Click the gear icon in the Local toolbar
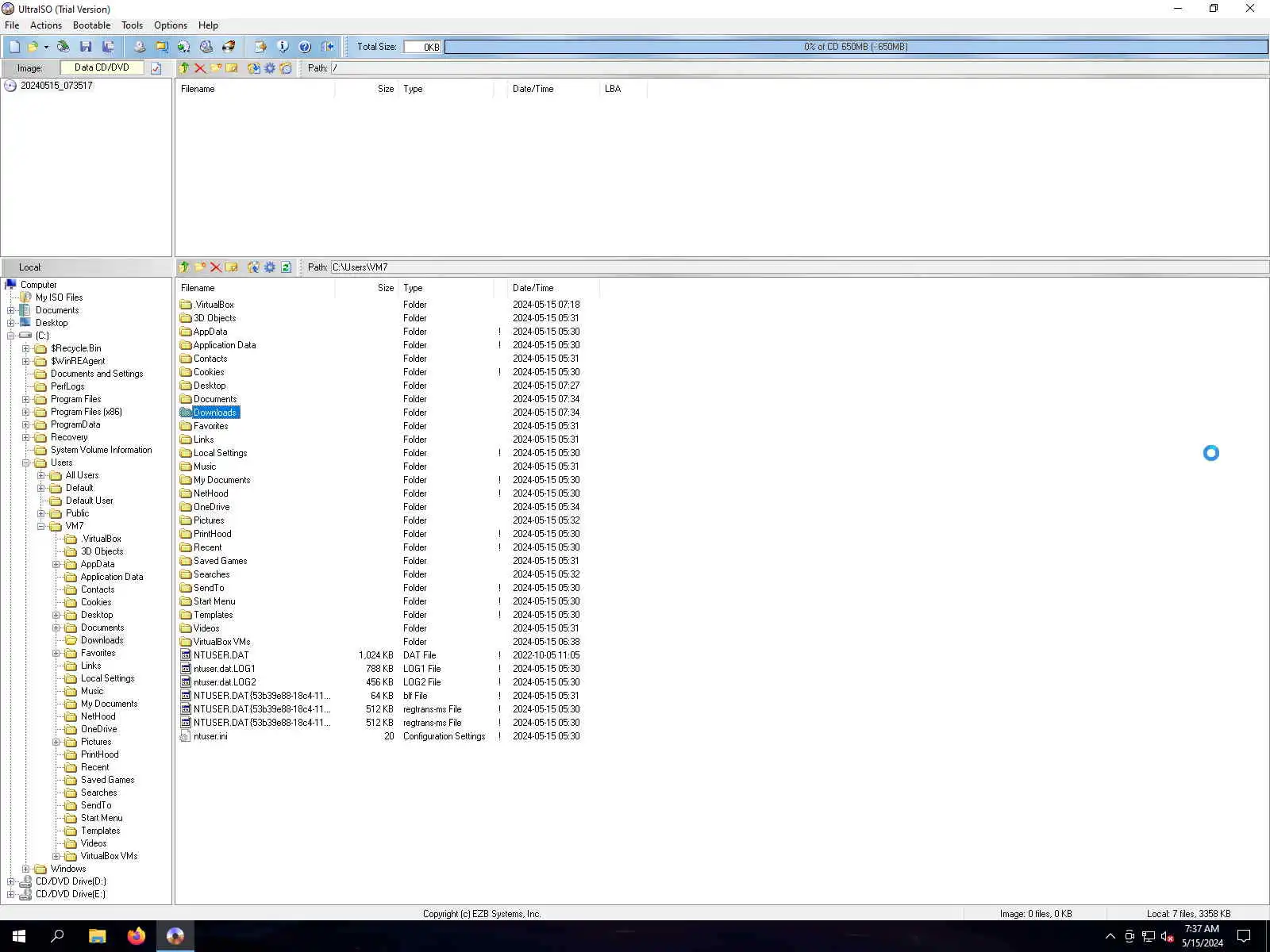This screenshot has width=1270, height=952. 270,267
